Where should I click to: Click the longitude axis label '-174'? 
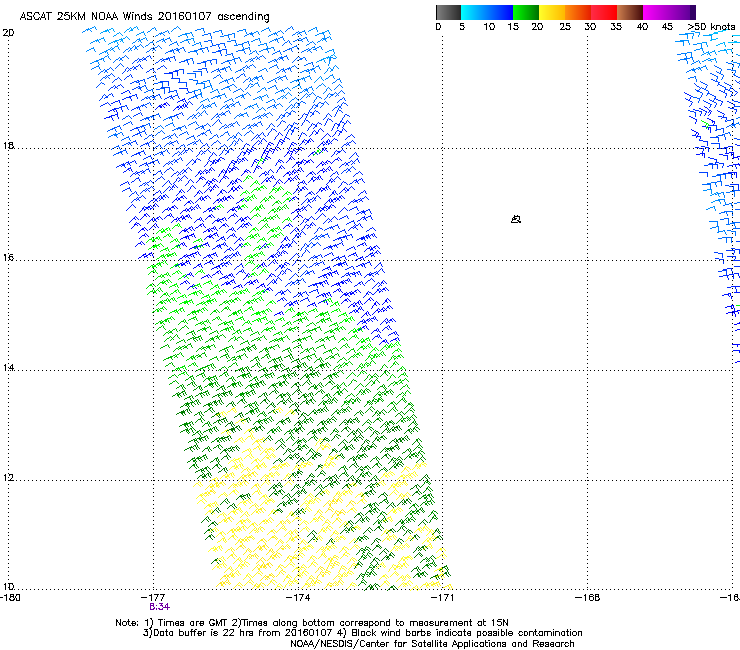pyautogui.click(x=298, y=598)
